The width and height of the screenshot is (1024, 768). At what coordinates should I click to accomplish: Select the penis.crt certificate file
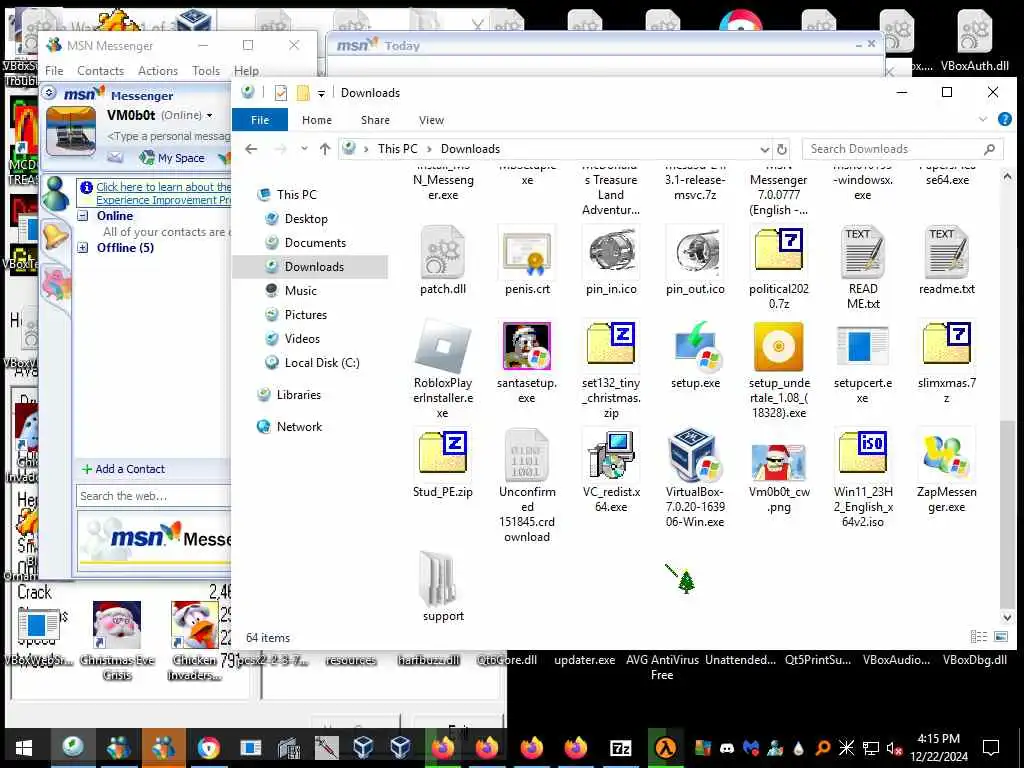(527, 260)
